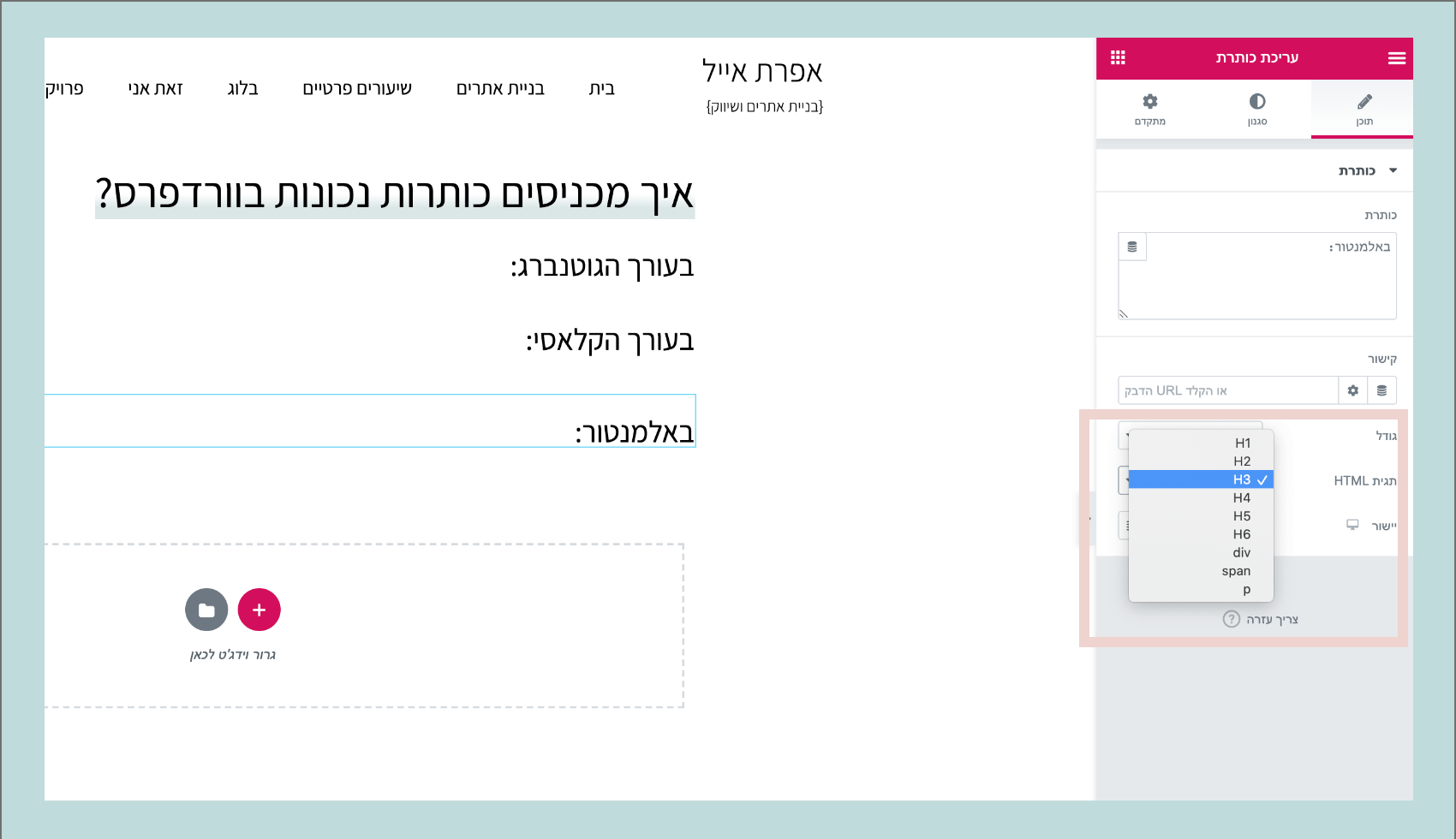
Task: Open the בניית אתרים menu item
Action: [x=500, y=88]
